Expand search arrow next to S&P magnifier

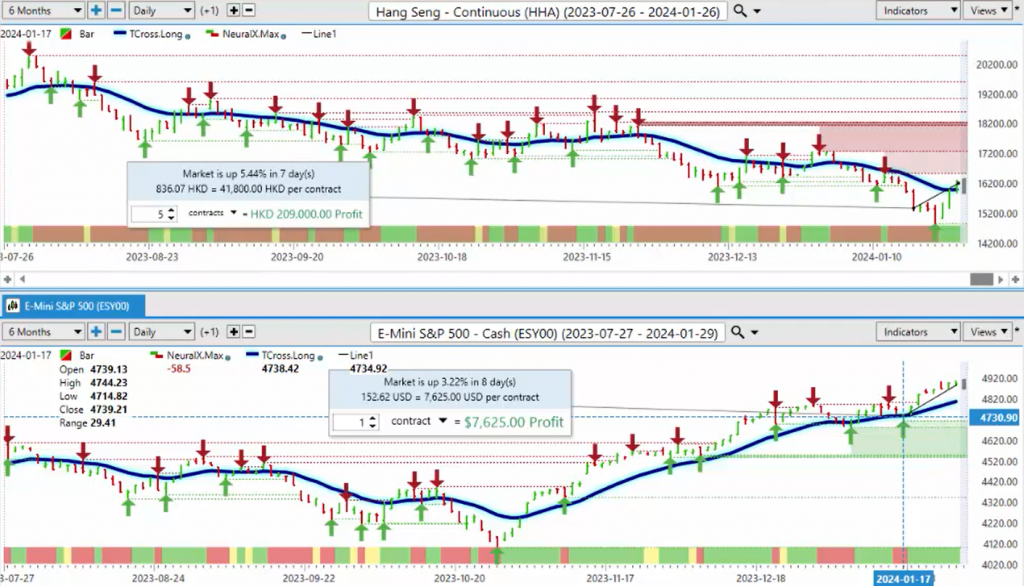(x=755, y=333)
